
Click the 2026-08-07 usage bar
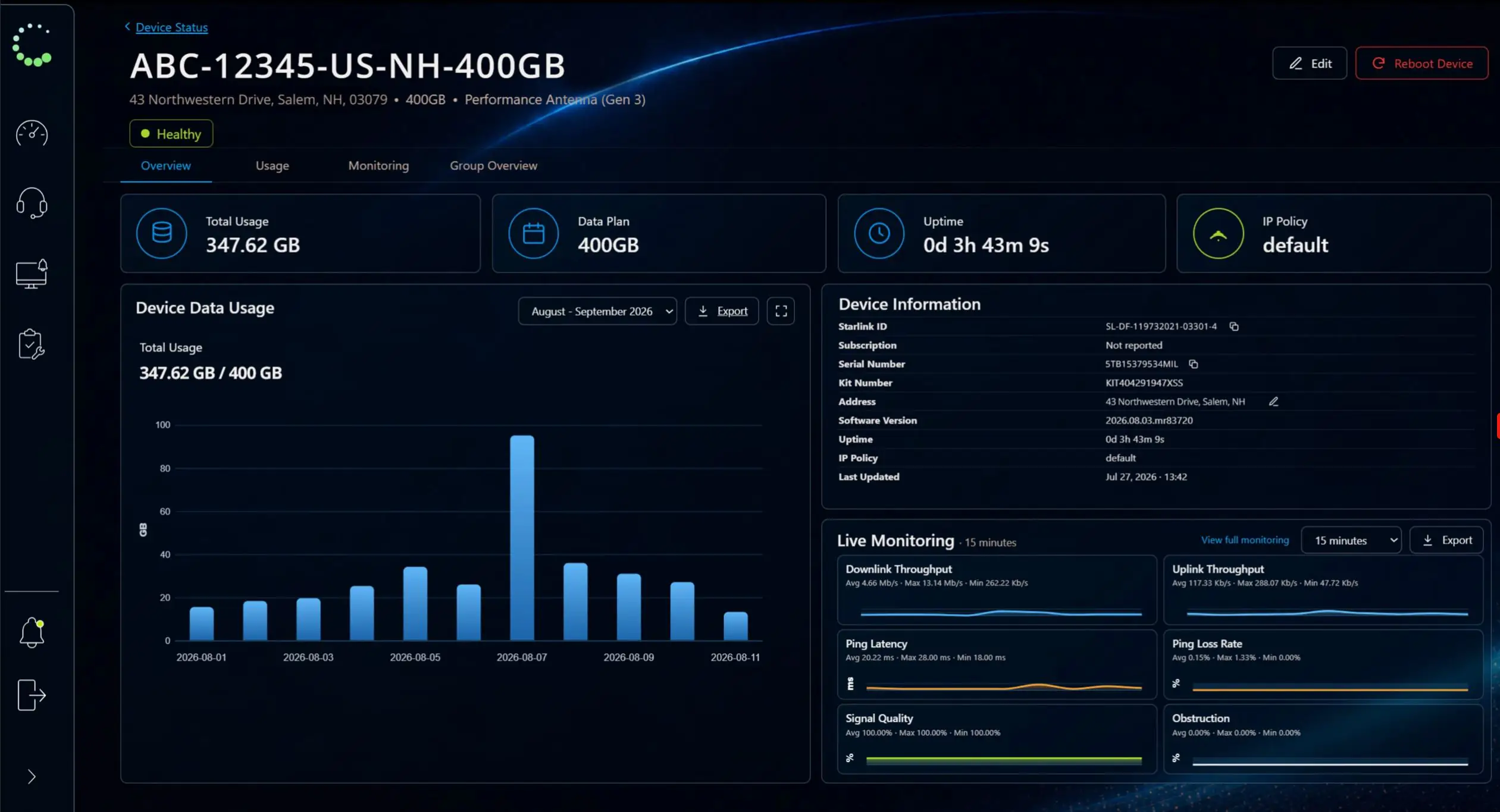522,538
